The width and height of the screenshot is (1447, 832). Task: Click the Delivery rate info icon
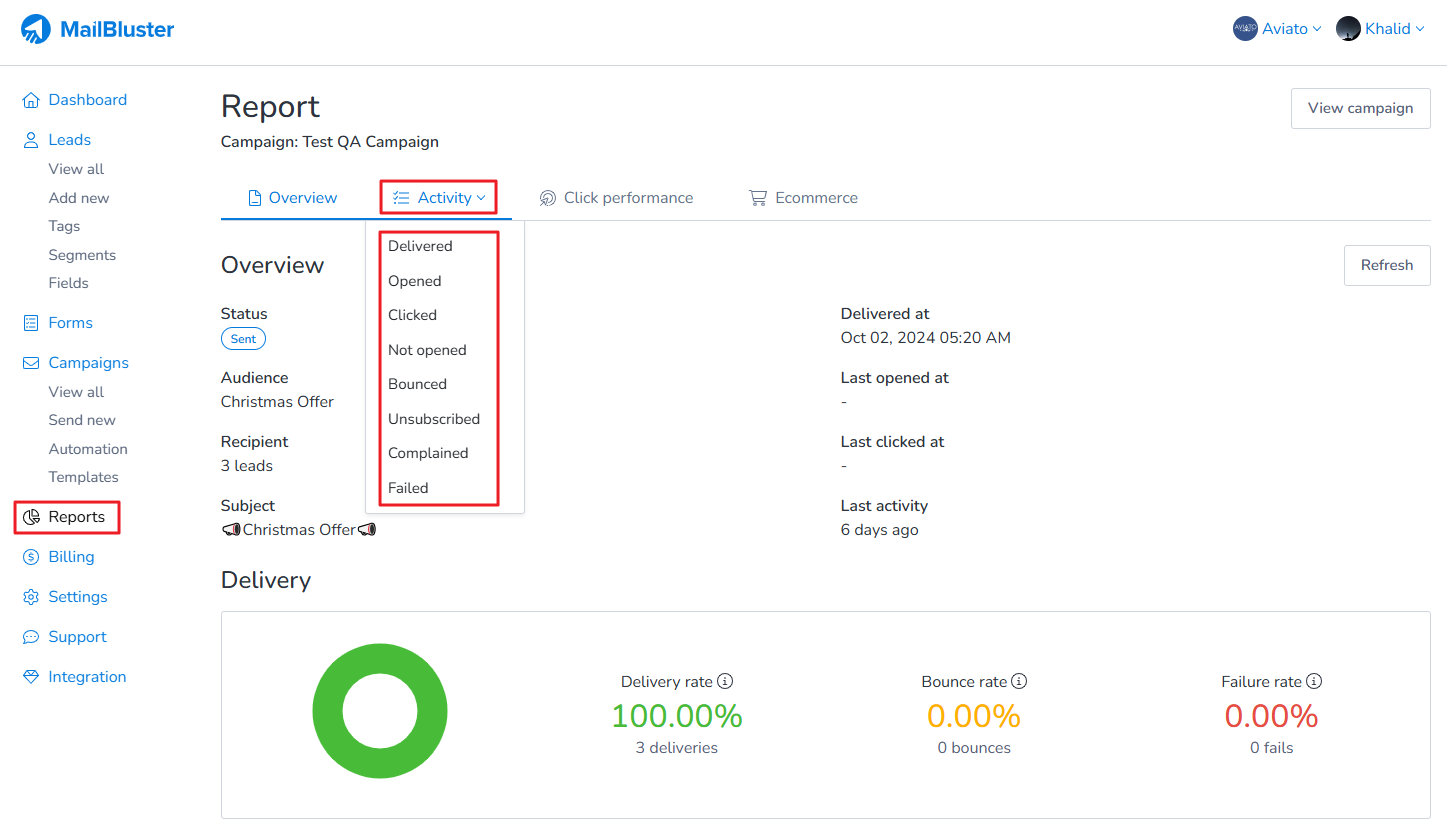(726, 681)
